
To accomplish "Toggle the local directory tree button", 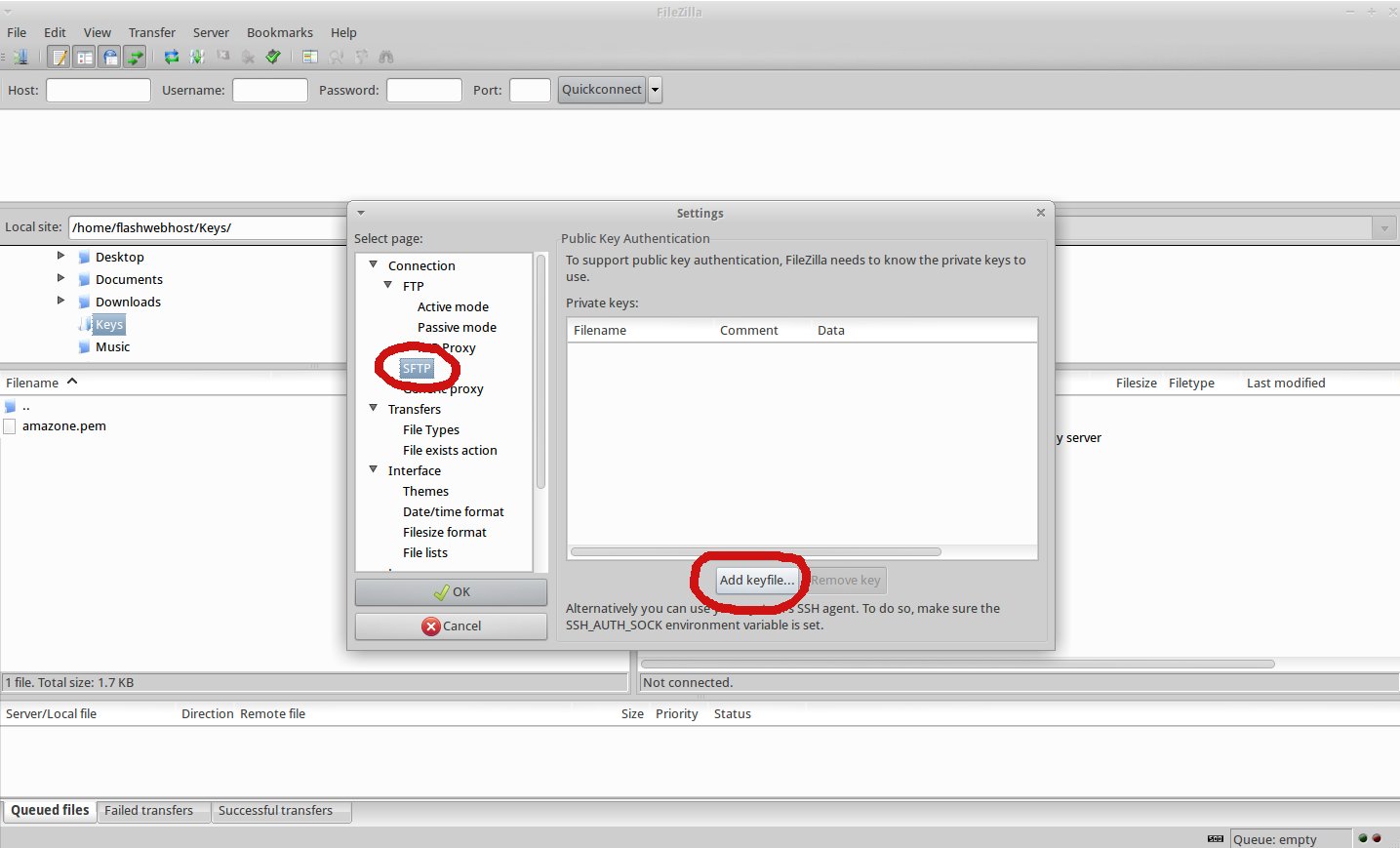I will tap(84, 57).
